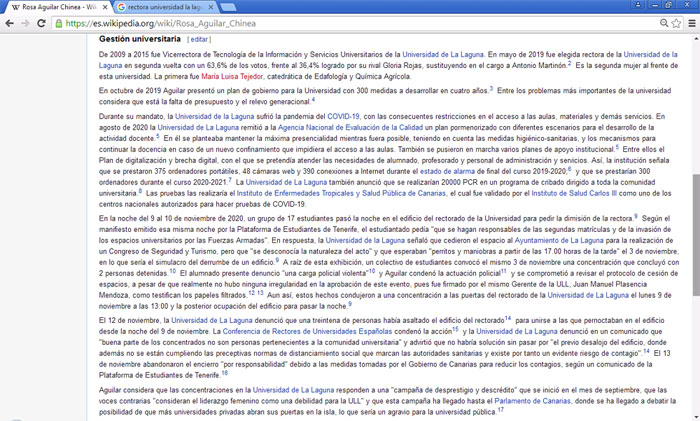Bookmark this page with the star

click(x=676, y=23)
